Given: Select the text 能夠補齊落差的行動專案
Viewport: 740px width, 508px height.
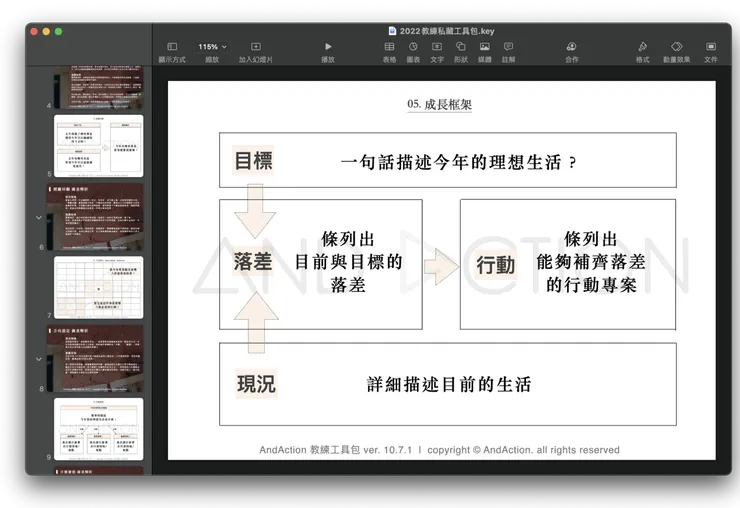Looking at the screenshot, I should (x=591, y=273).
